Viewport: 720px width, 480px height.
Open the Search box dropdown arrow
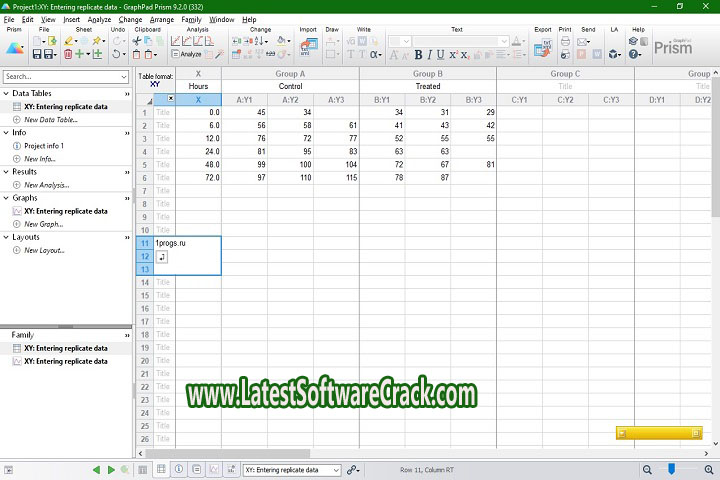point(125,76)
